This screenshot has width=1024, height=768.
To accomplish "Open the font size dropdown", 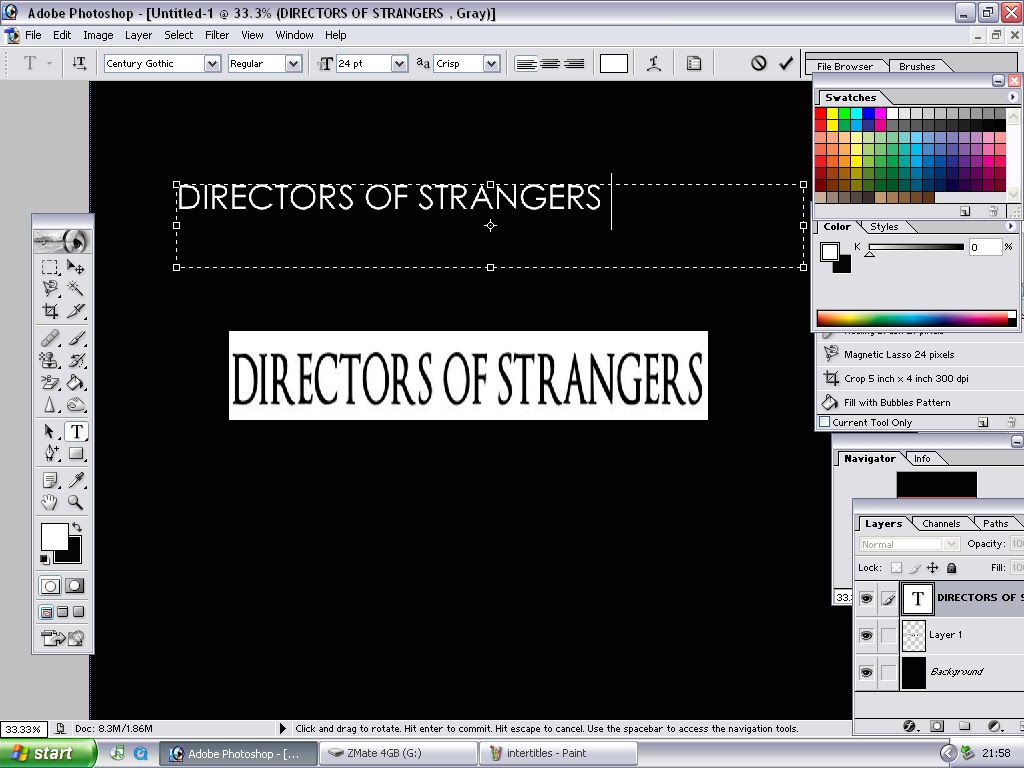I will [x=399, y=63].
